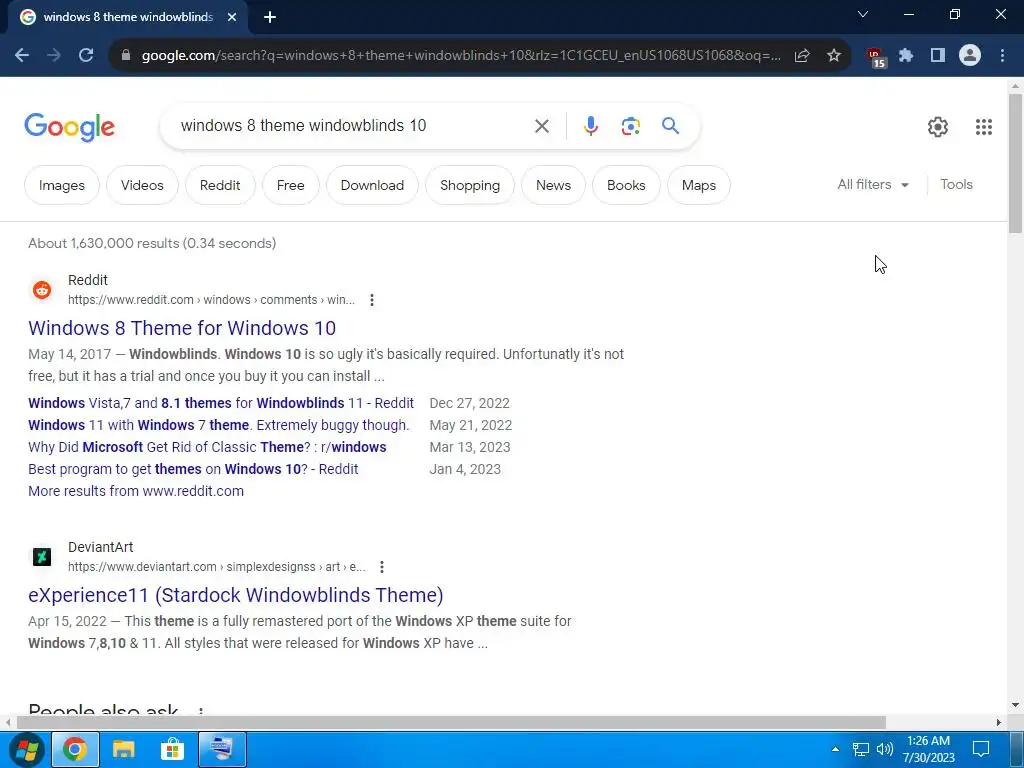Submit search with magnifier icon
1024x768 pixels.
(x=670, y=125)
